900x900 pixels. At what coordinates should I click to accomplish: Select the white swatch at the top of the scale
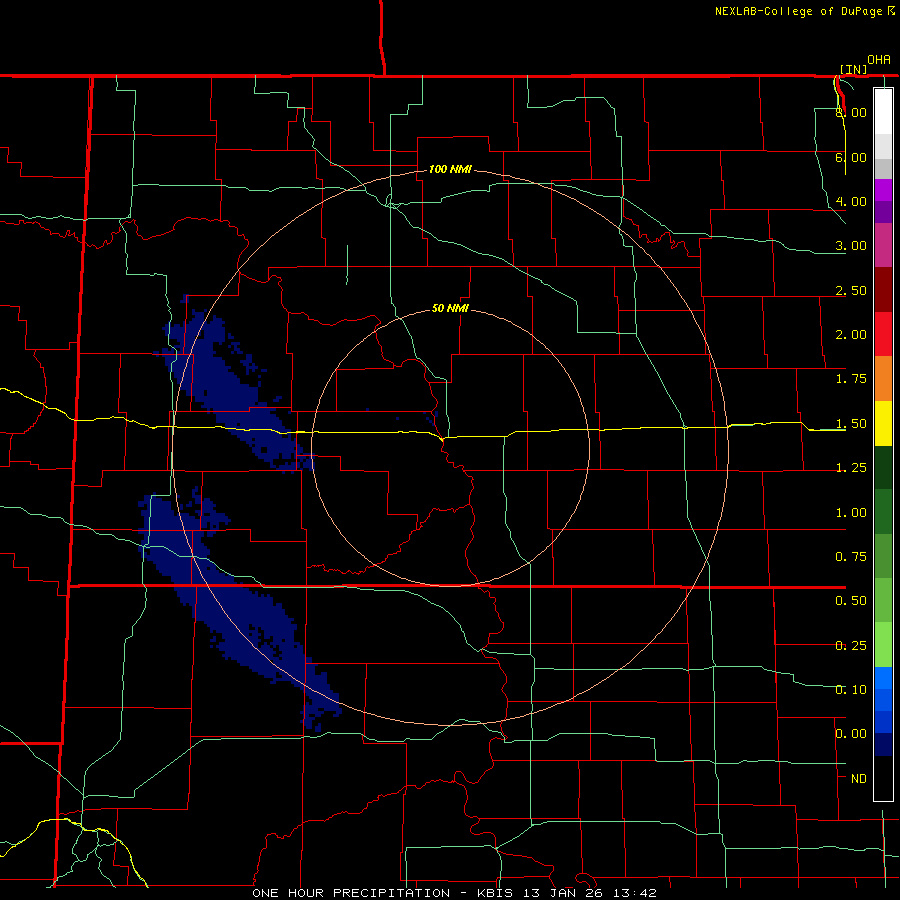click(x=883, y=112)
